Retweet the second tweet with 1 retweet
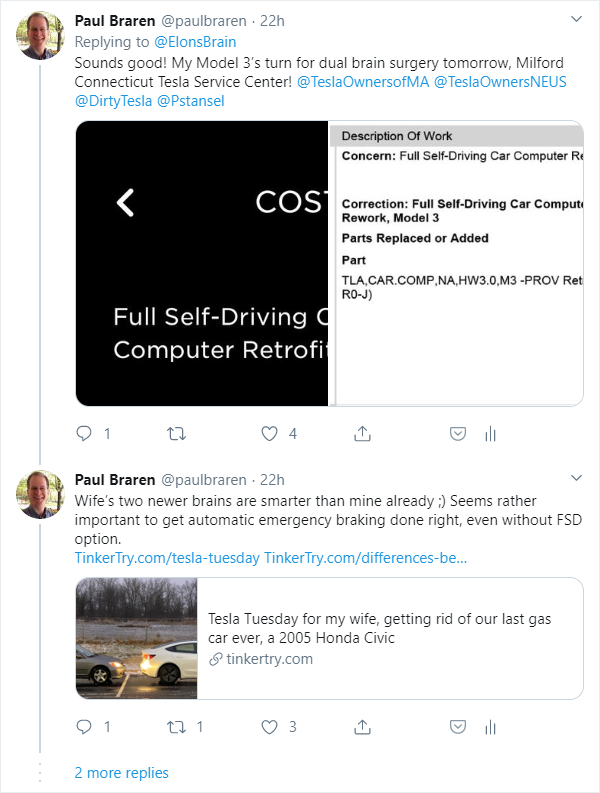Screen dimensions: 600x793 (x=177, y=727)
